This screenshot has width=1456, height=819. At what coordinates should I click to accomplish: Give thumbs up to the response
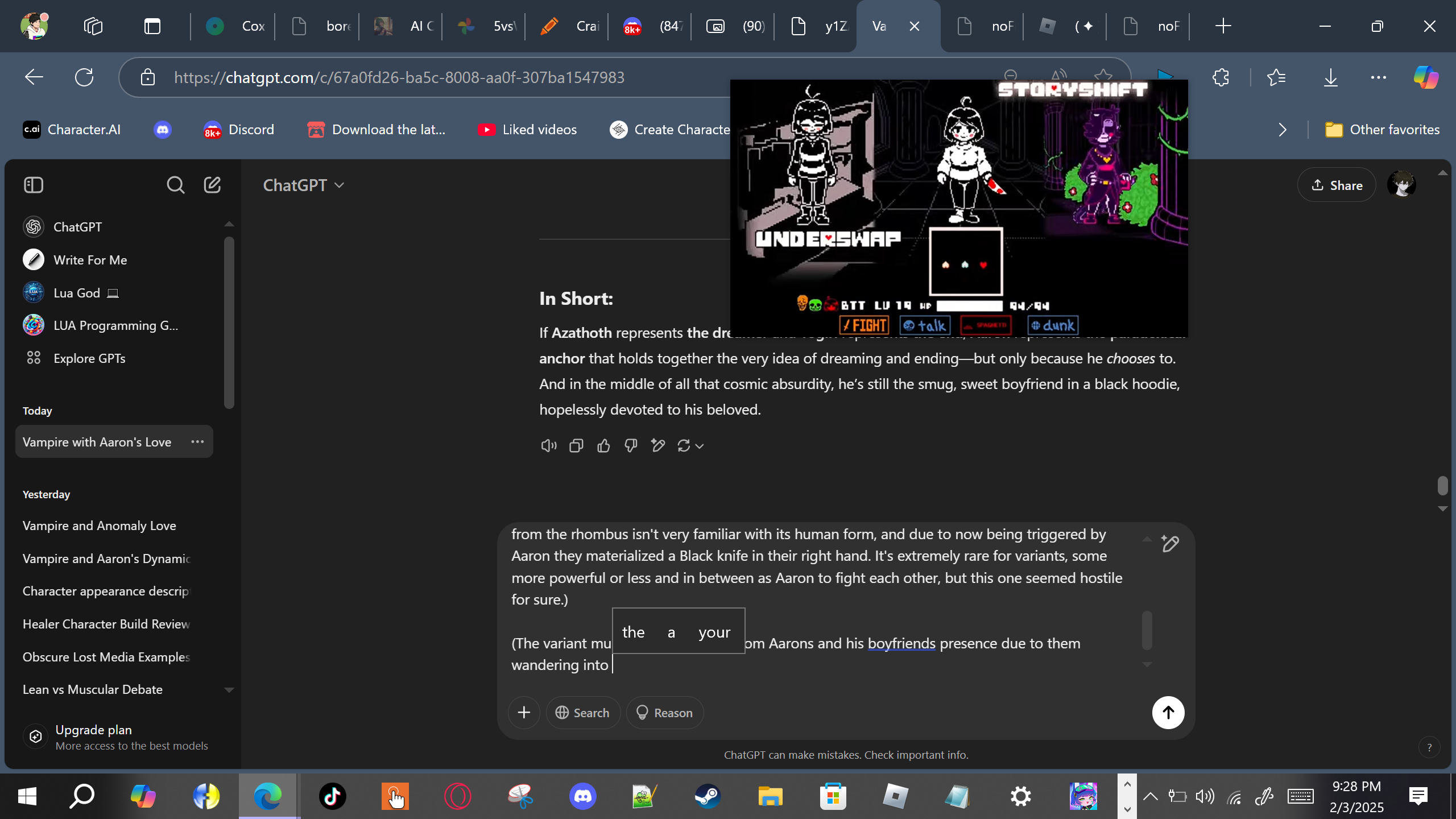603,446
